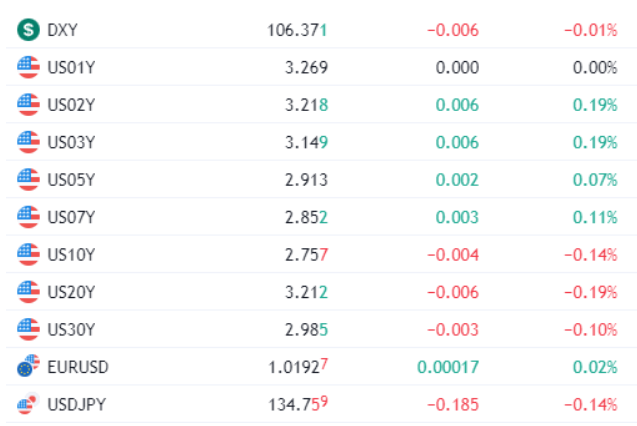The image size is (637, 426).
Task: Open the USDJPY symbol name
Action: [x=77, y=404]
